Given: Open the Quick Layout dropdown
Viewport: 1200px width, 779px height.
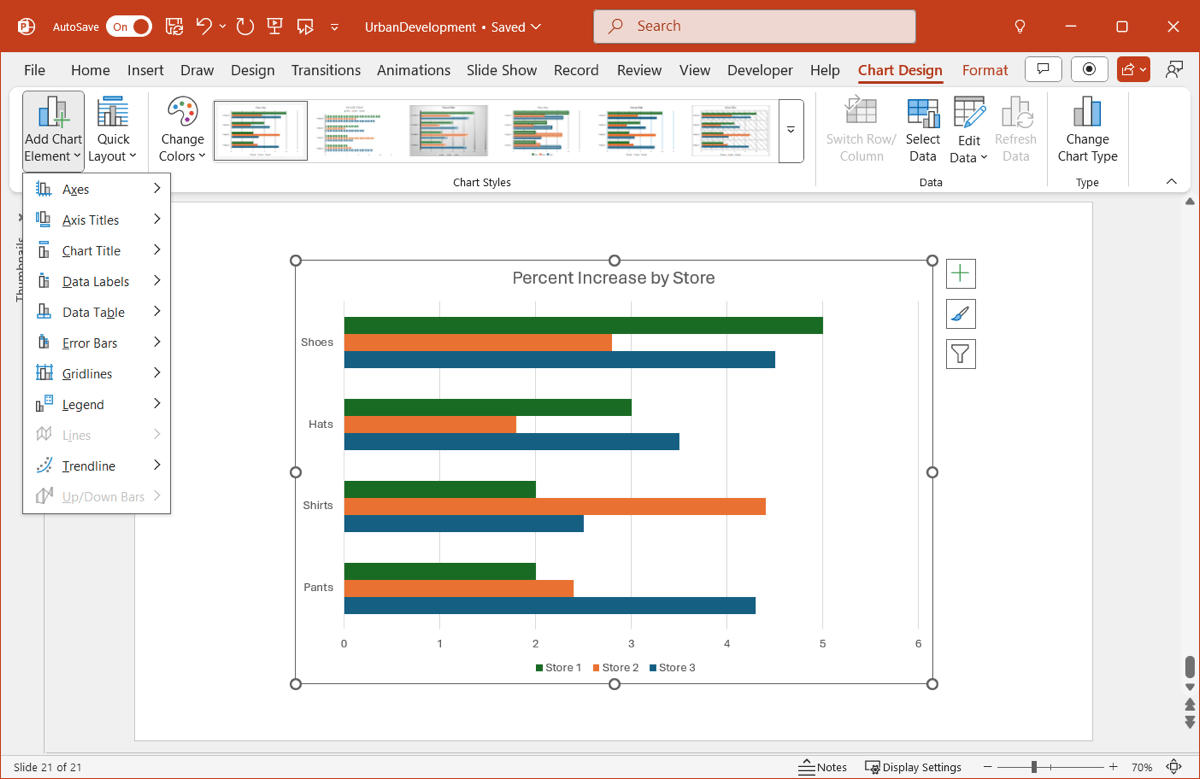Looking at the screenshot, I should (113, 130).
